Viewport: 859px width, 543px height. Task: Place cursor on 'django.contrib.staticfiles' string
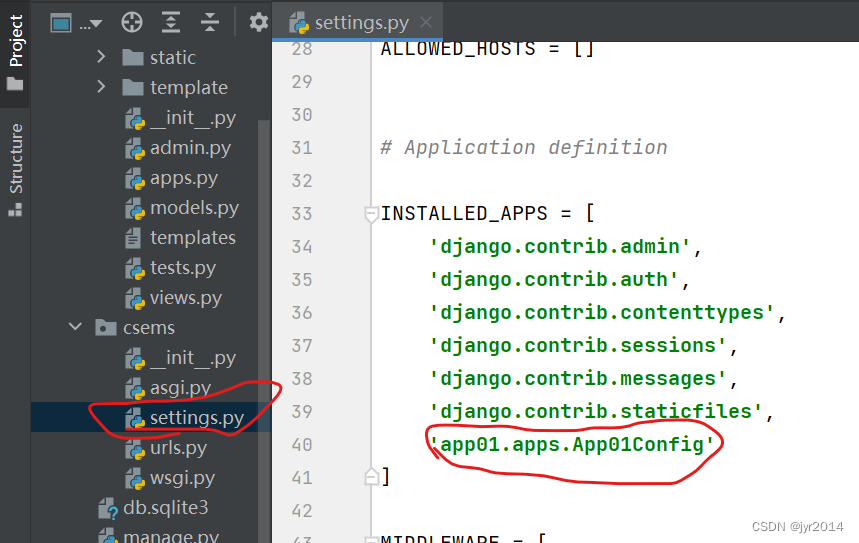[x=596, y=411]
